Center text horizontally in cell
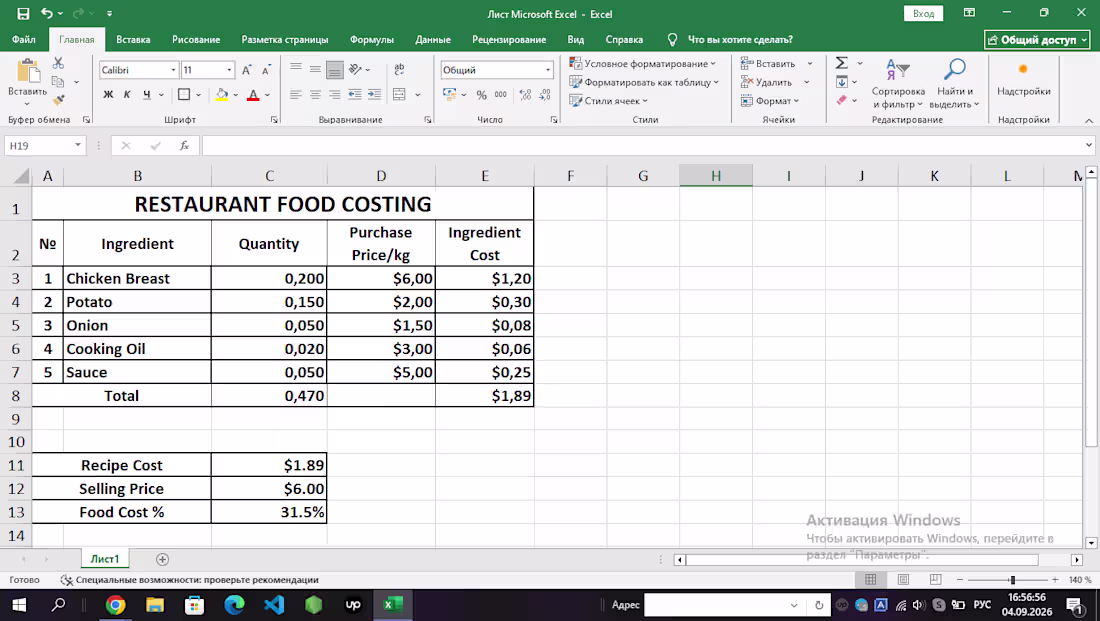The image size is (1100, 621). coord(316,95)
